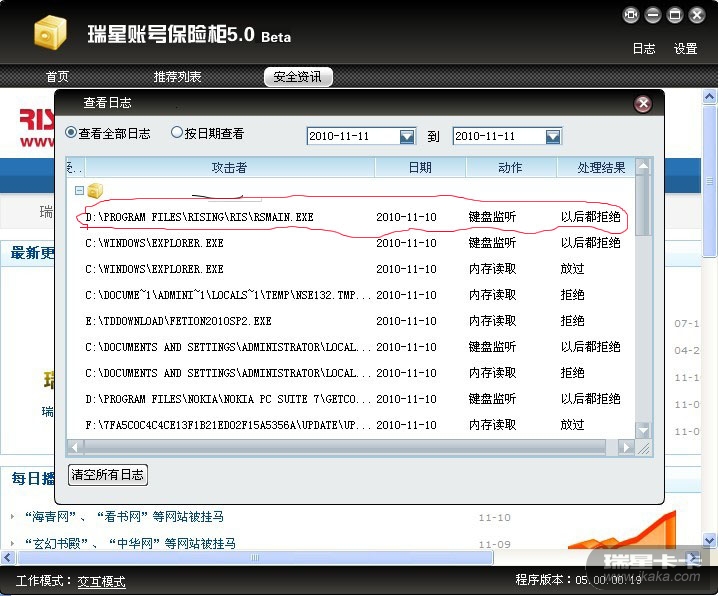The image size is (718, 596).
Task: Maximize the Rising main window
Action: tap(675, 15)
